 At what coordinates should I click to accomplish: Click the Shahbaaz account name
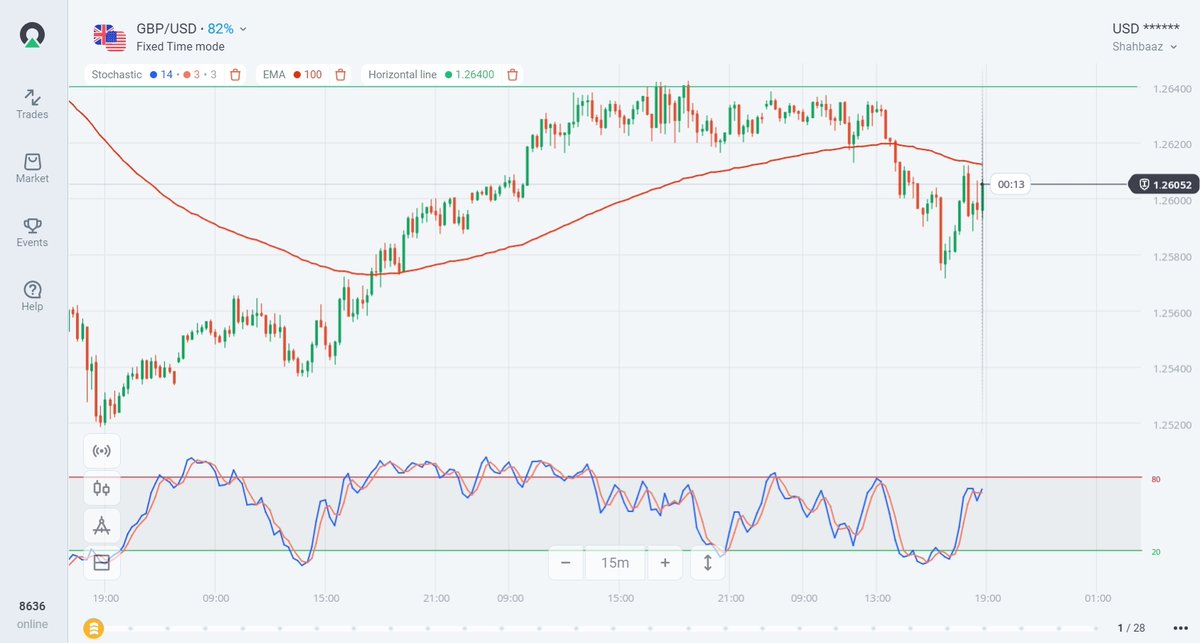1138,46
